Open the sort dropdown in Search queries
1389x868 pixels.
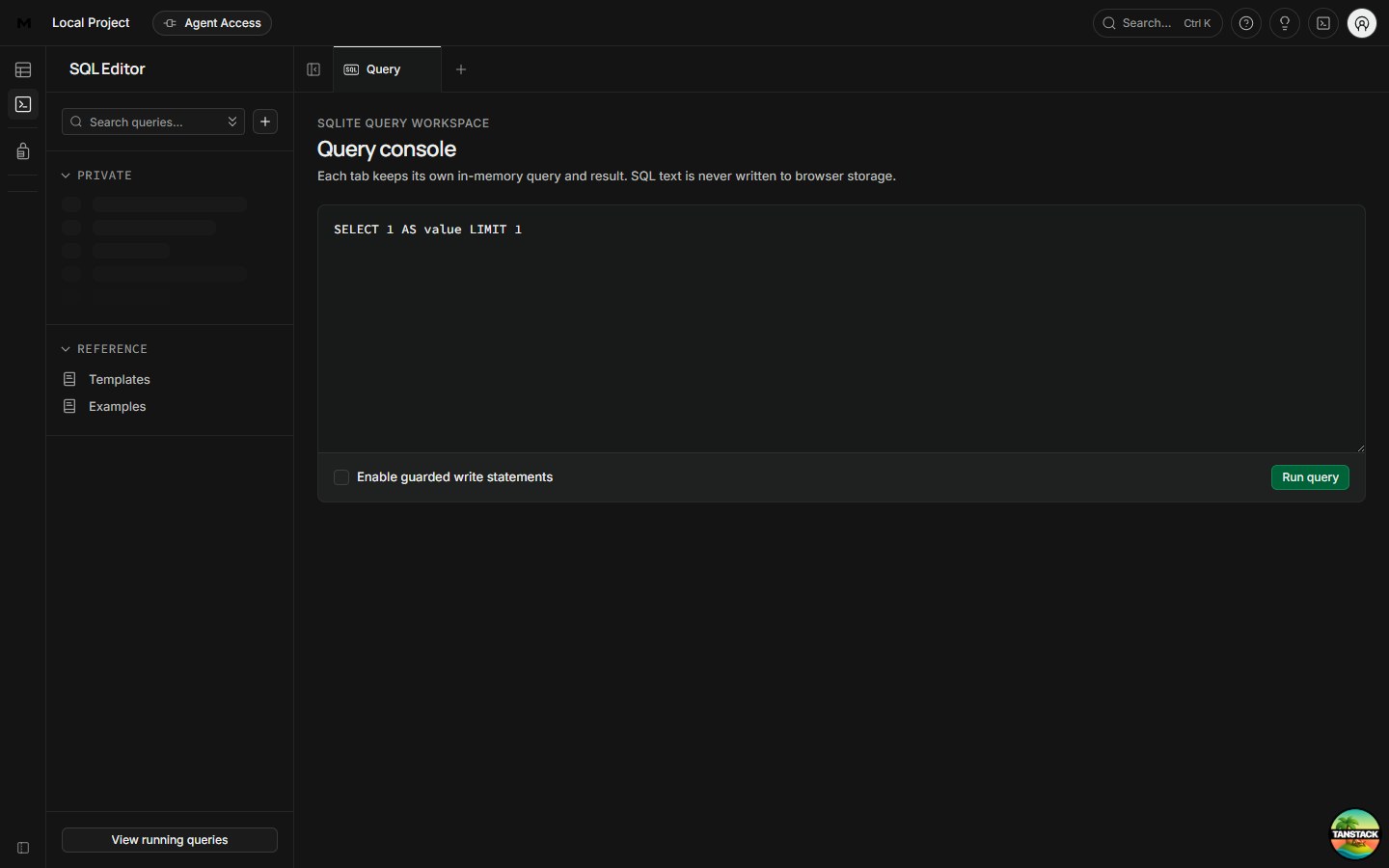tap(232, 122)
